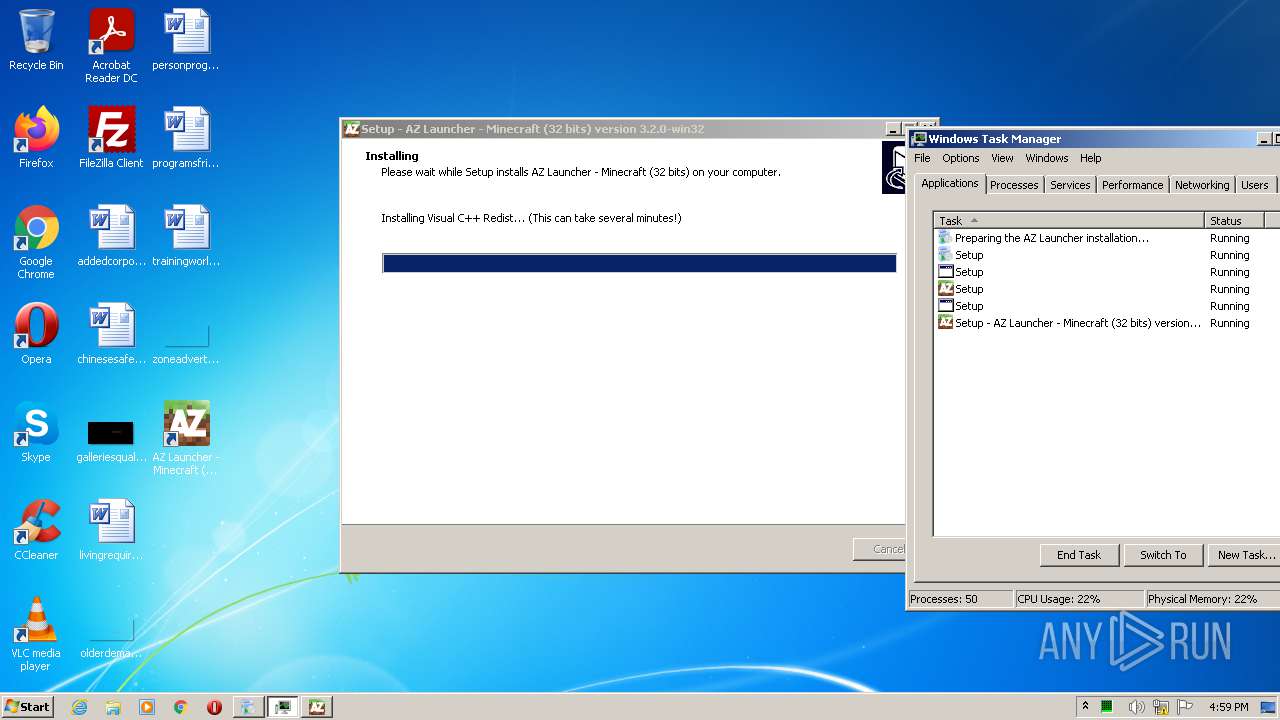1280x720 pixels.
Task: Open the AZ Launcher - Minecraft desktop shortcut
Action: pyautogui.click(x=186, y=438)
